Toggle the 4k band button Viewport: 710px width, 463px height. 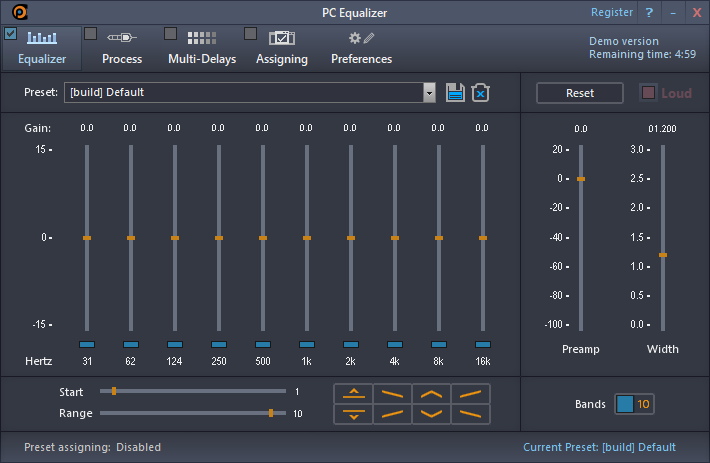[394, 344]
